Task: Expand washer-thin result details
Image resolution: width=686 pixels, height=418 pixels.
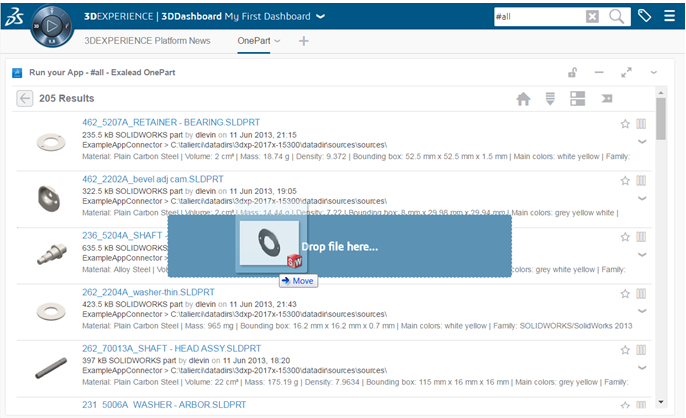Action: tap(642, 311)
